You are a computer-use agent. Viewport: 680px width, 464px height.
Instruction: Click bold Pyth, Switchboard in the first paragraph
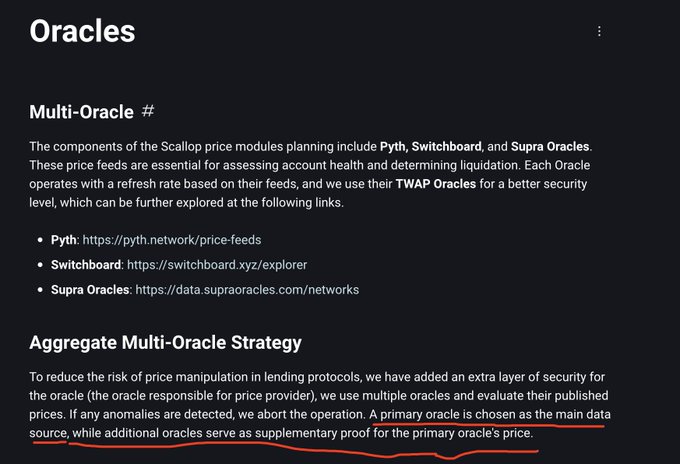pyautogui.click(x=431, y=147)
